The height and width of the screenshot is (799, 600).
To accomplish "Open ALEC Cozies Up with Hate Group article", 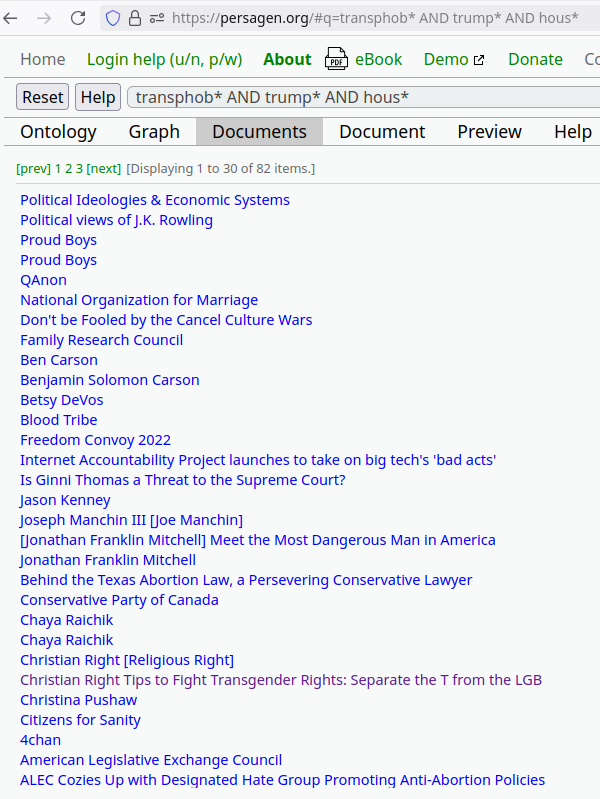I will coord(282,780).
